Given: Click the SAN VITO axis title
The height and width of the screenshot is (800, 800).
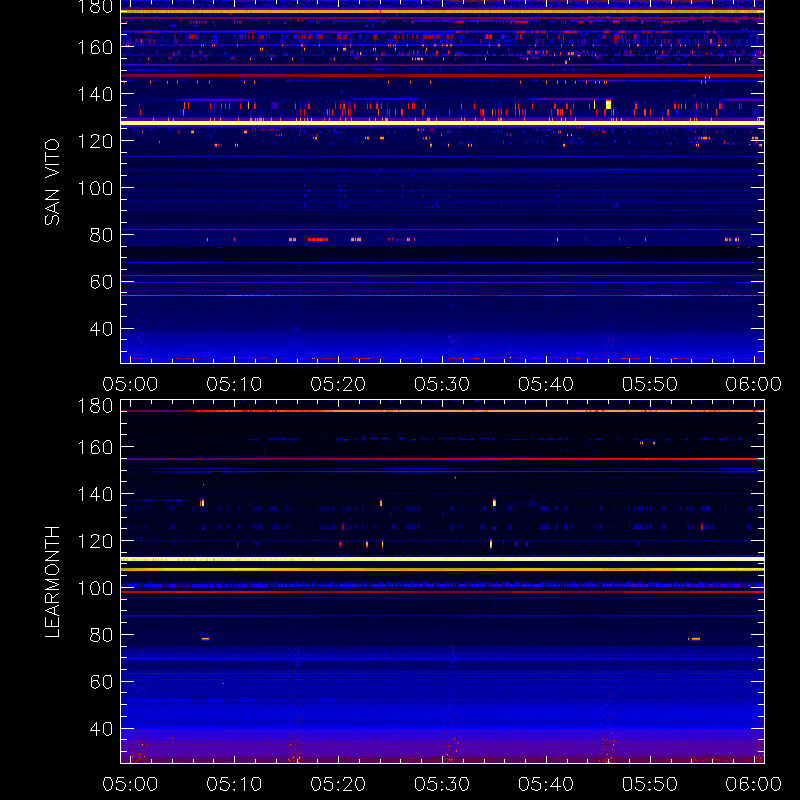Looking at the screenshot, I should click(52, 182).
